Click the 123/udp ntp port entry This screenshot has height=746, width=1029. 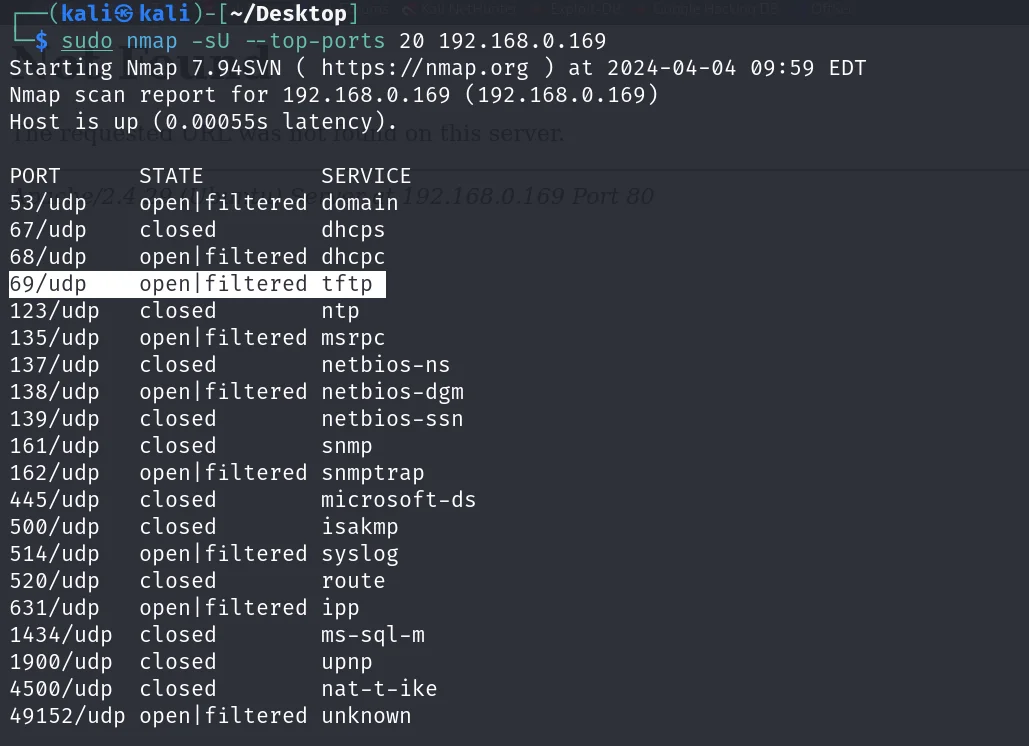(x=55, y=311)
